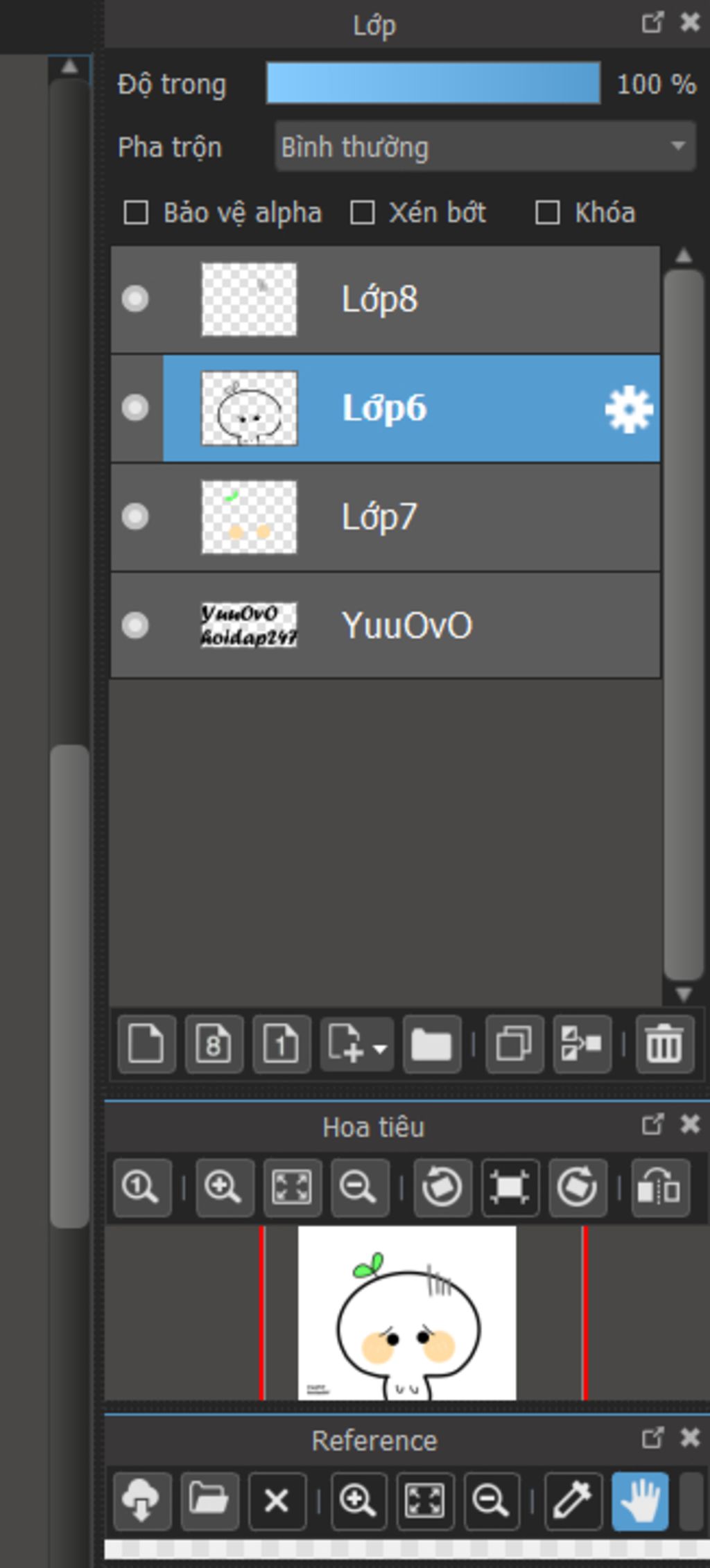Viewport: 710px width, 1568px height.
Task: Check the Xén bớt option
Action: point(363,213)
